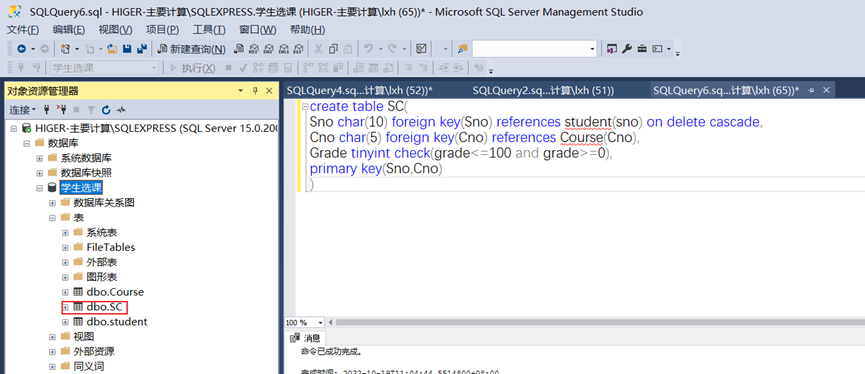The width and height of the screenshot is (865, 374).
Task: Click the Navigate Backward arrow icon
Action: click(22, 49)
